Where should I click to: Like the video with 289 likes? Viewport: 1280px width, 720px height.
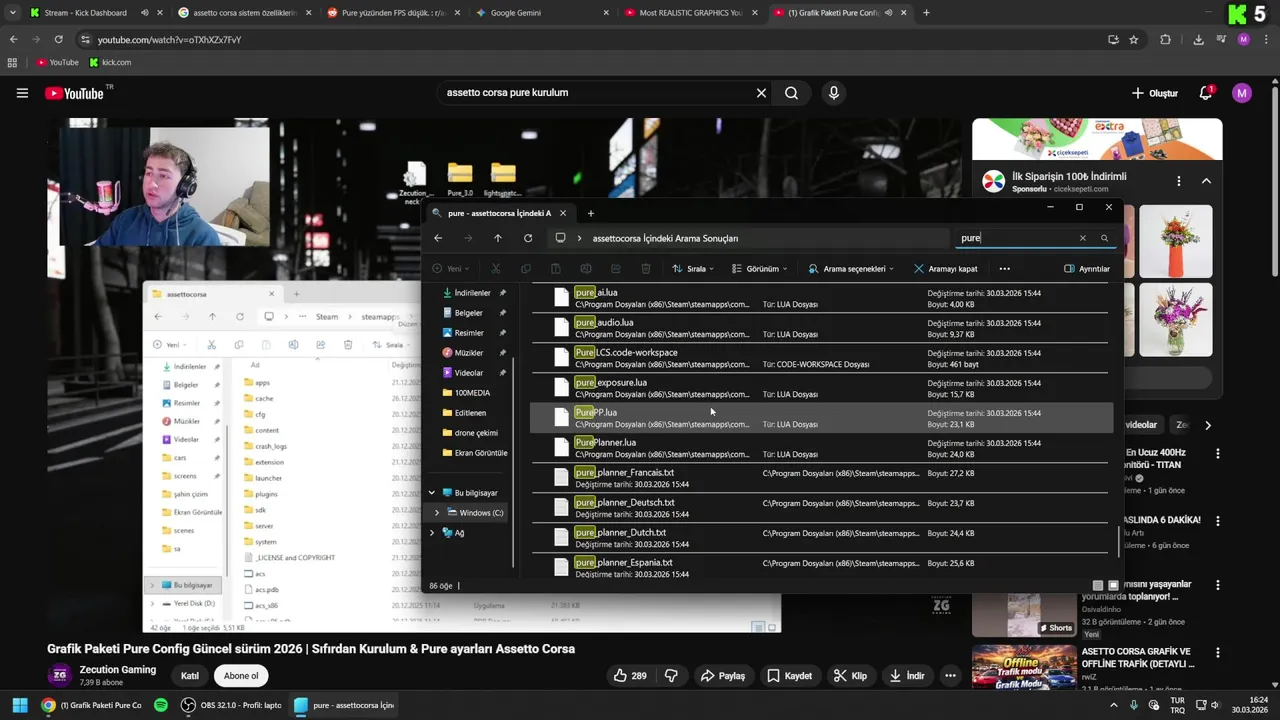[x=630, y=676]
